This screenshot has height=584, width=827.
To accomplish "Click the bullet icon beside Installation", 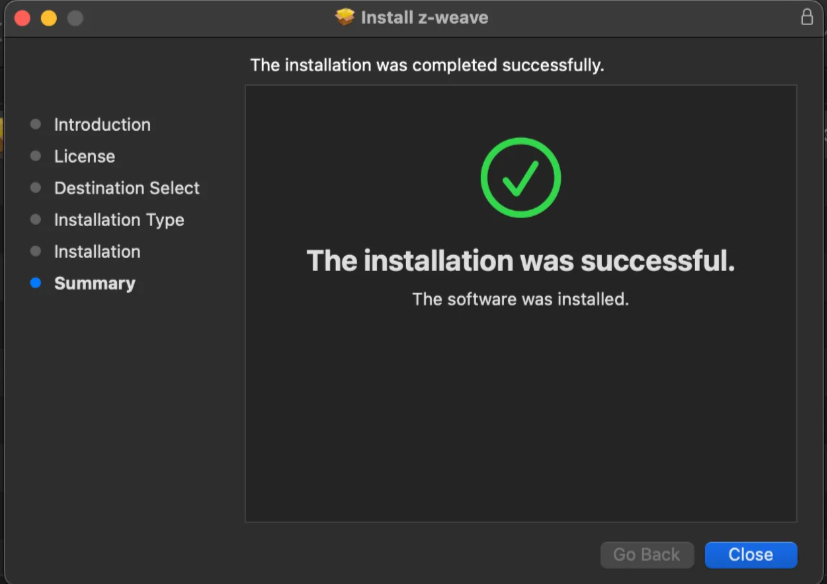I will [x=35, y=251].
